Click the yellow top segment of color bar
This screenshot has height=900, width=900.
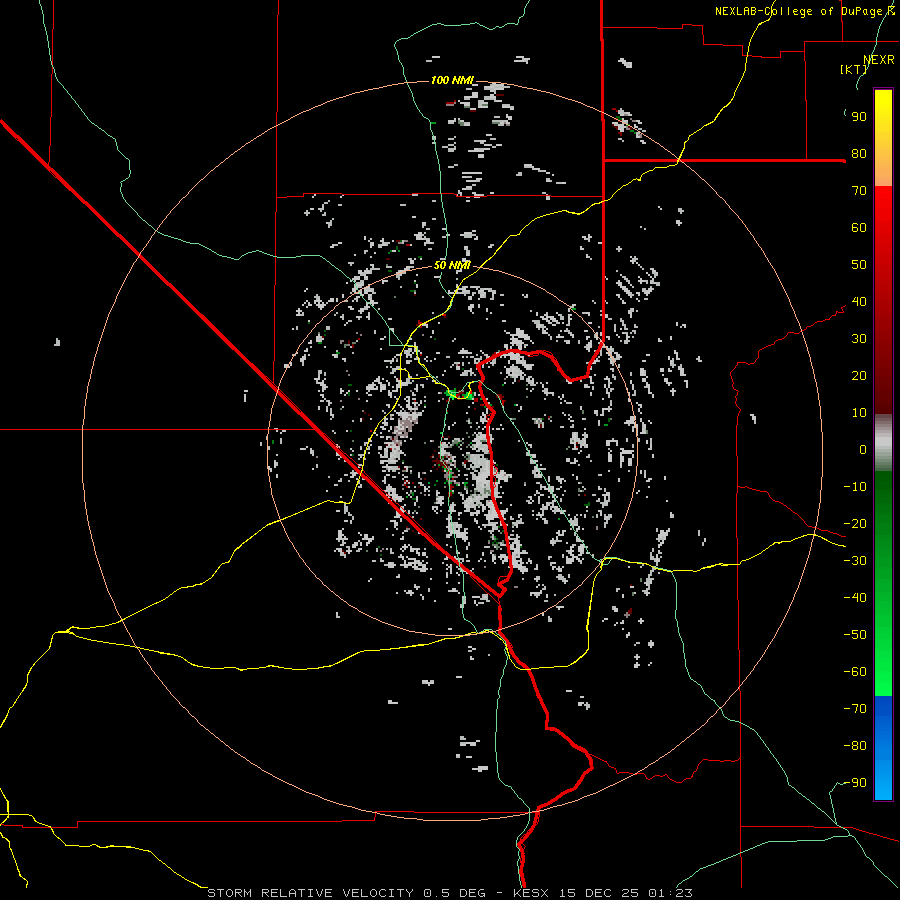point(883,138)
